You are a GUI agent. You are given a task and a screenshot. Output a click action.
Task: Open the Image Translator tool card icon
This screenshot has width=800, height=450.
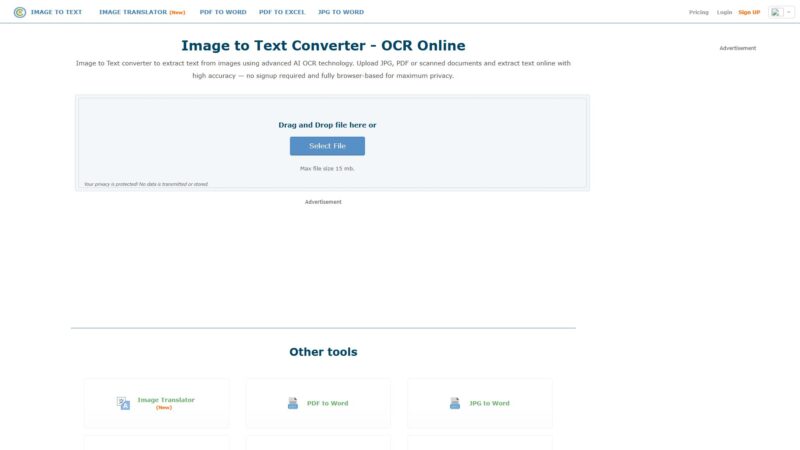(x=123, y=403)
